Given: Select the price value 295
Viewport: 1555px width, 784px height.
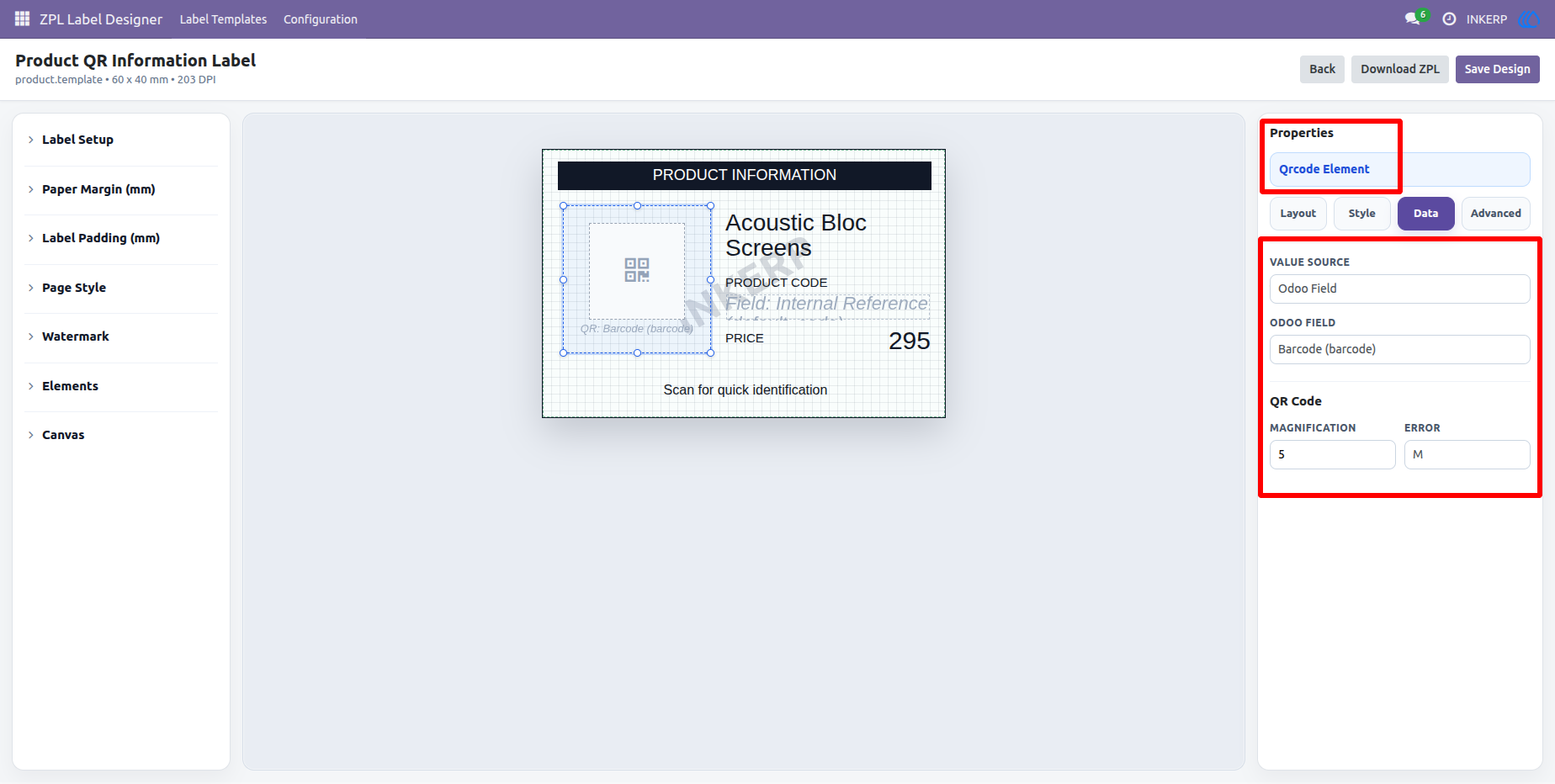Looking at the screenshot, I should tap(909, 341).
